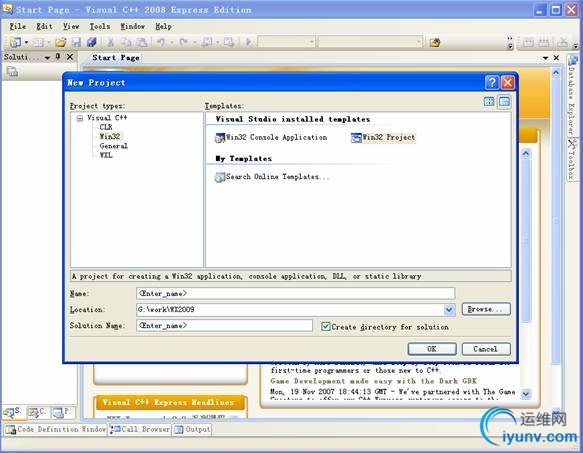Click the Name input field
Viewport: 583px width, 453px height.
[x=296, y=293]
